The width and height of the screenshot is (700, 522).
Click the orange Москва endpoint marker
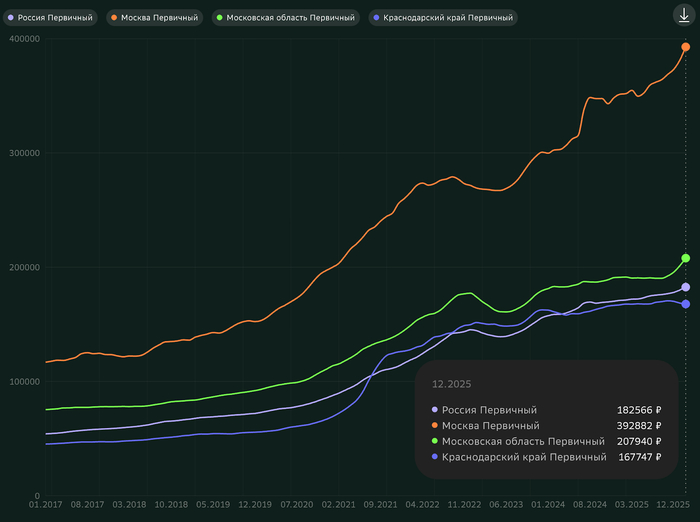686,47
